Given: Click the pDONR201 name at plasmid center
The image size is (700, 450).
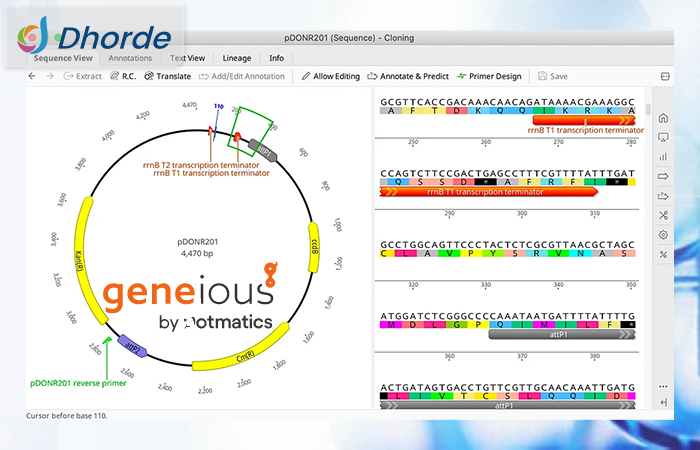Looking at the screenshot, I should 198,242.
